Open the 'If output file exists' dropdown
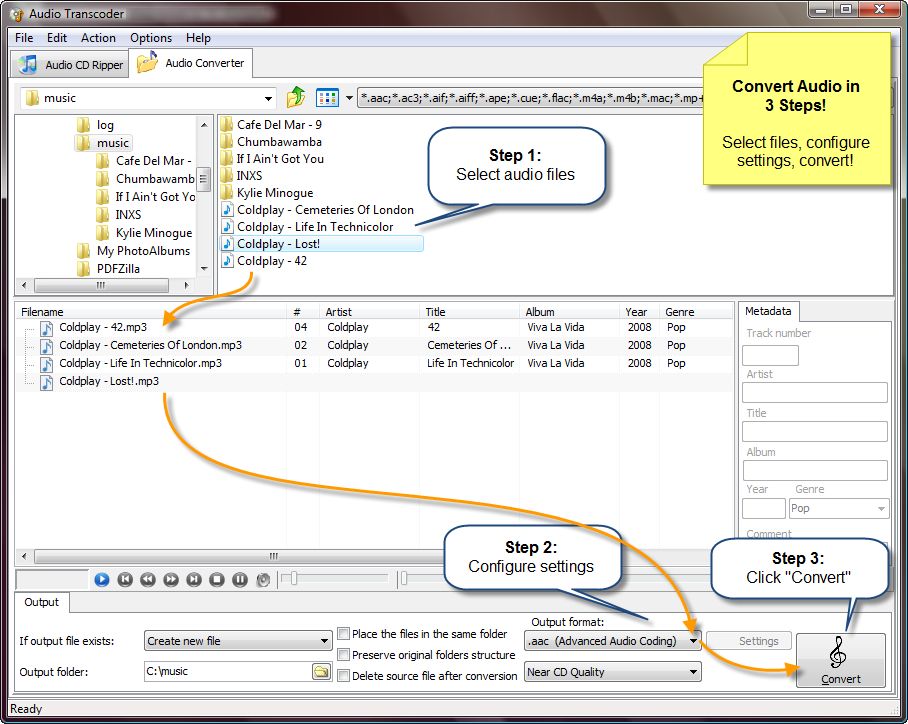 coord(325,640)
